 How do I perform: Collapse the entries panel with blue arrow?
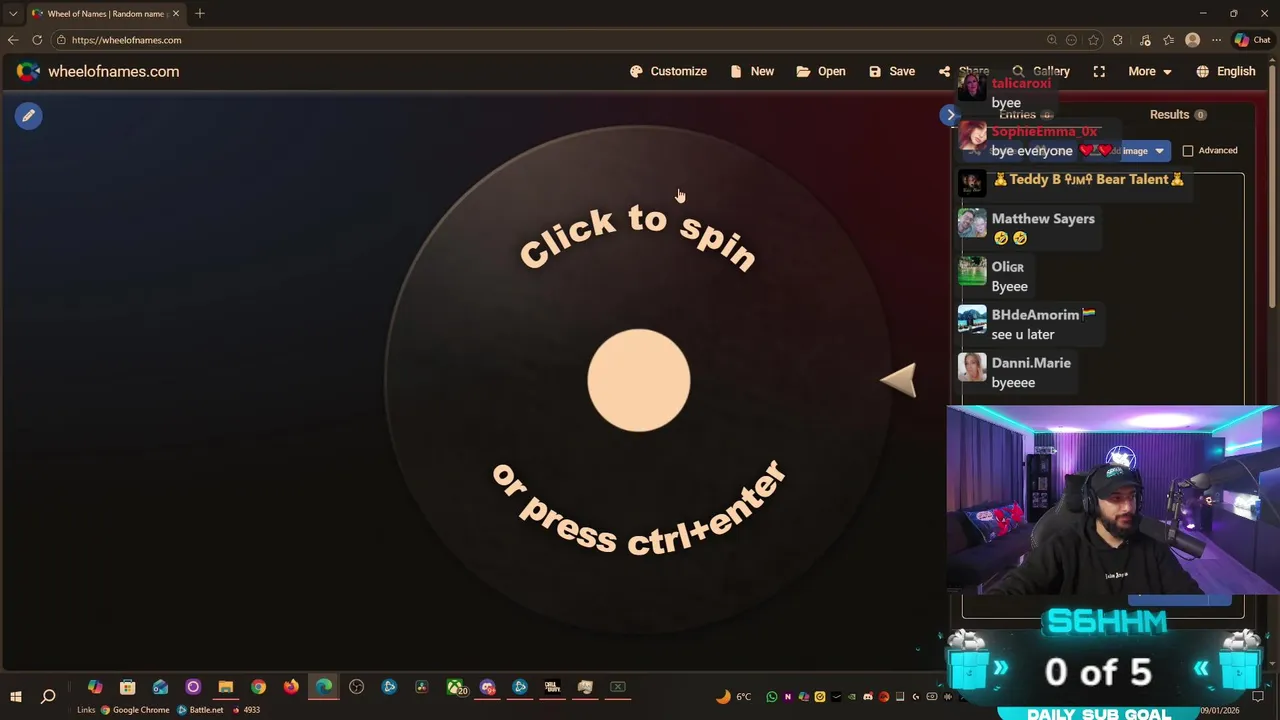point(951,115)
